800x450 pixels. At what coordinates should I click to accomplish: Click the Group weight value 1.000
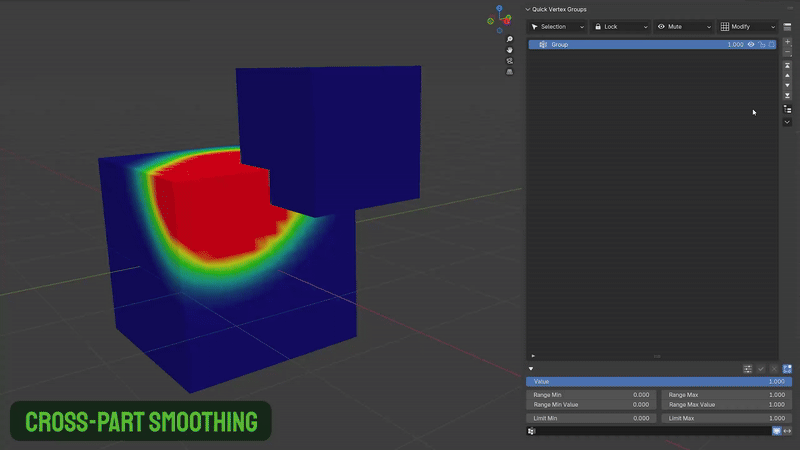(x=735, y=44)
